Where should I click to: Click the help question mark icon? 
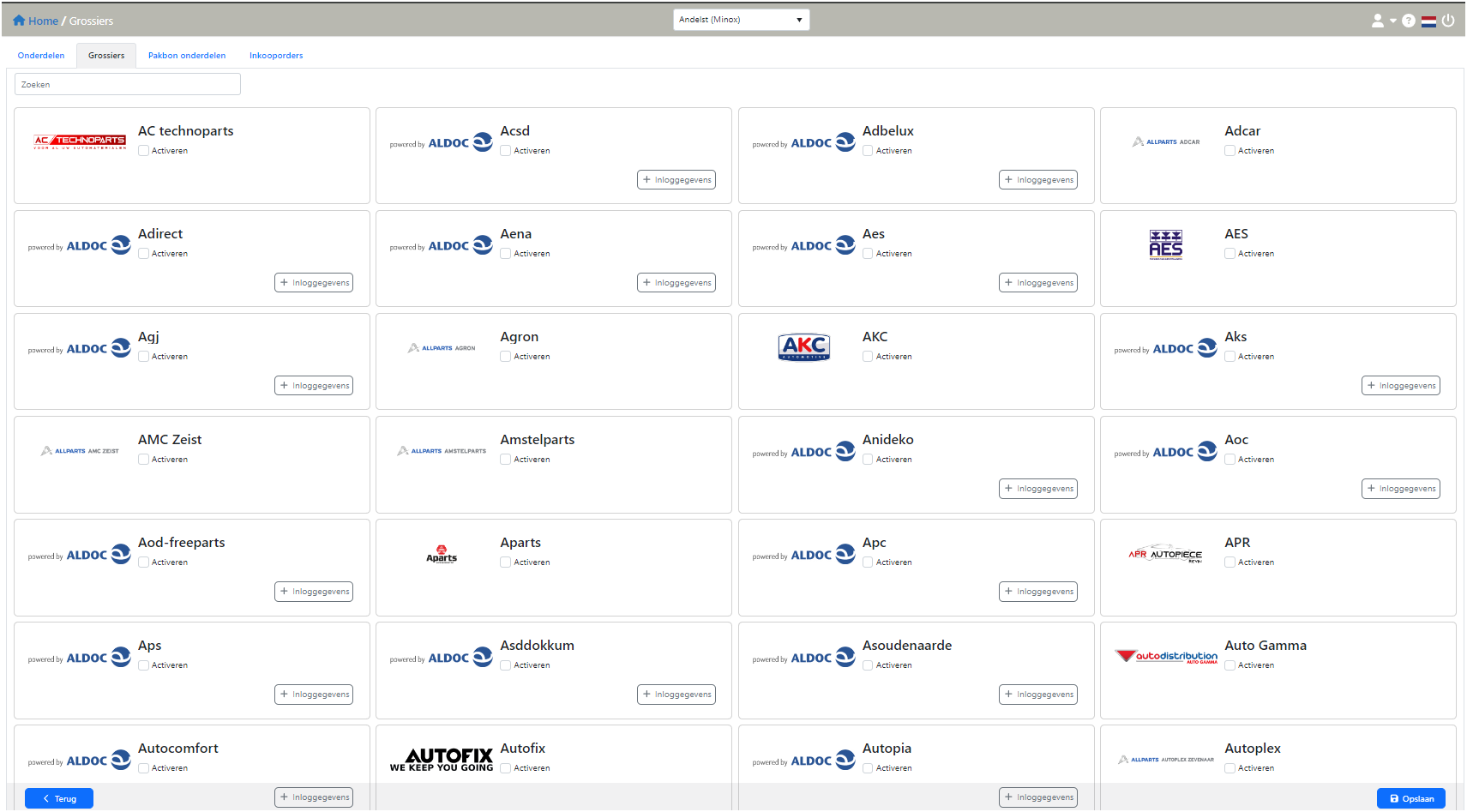click(x=1409, y=21)
